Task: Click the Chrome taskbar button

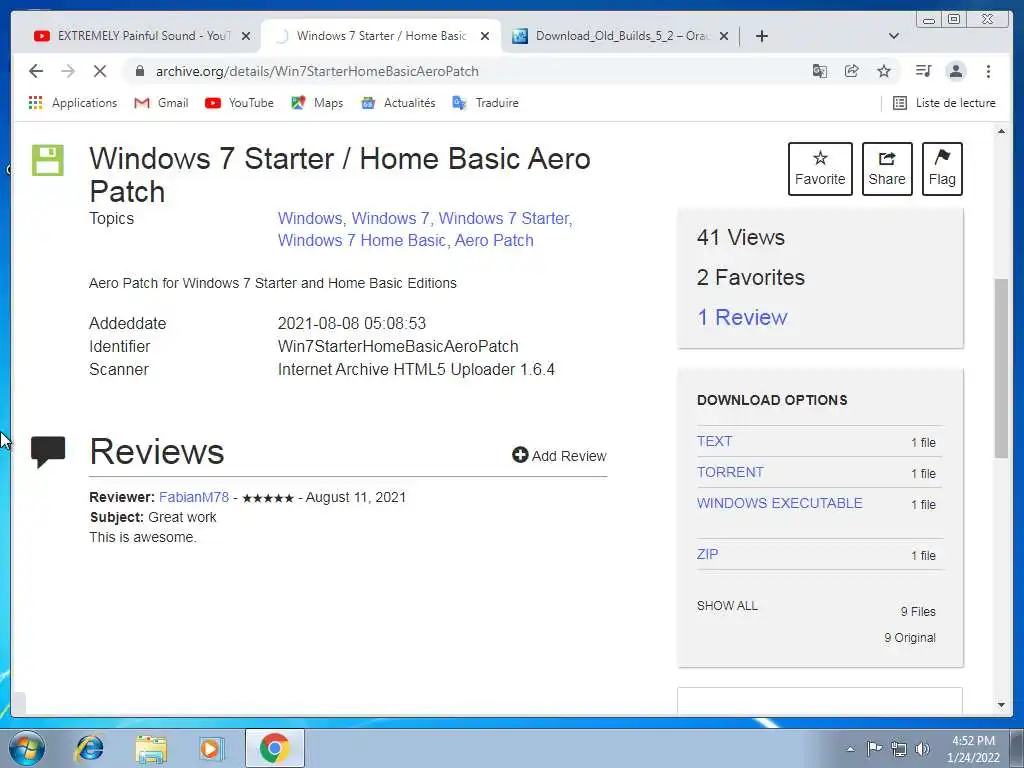Action: pos(274,748)
